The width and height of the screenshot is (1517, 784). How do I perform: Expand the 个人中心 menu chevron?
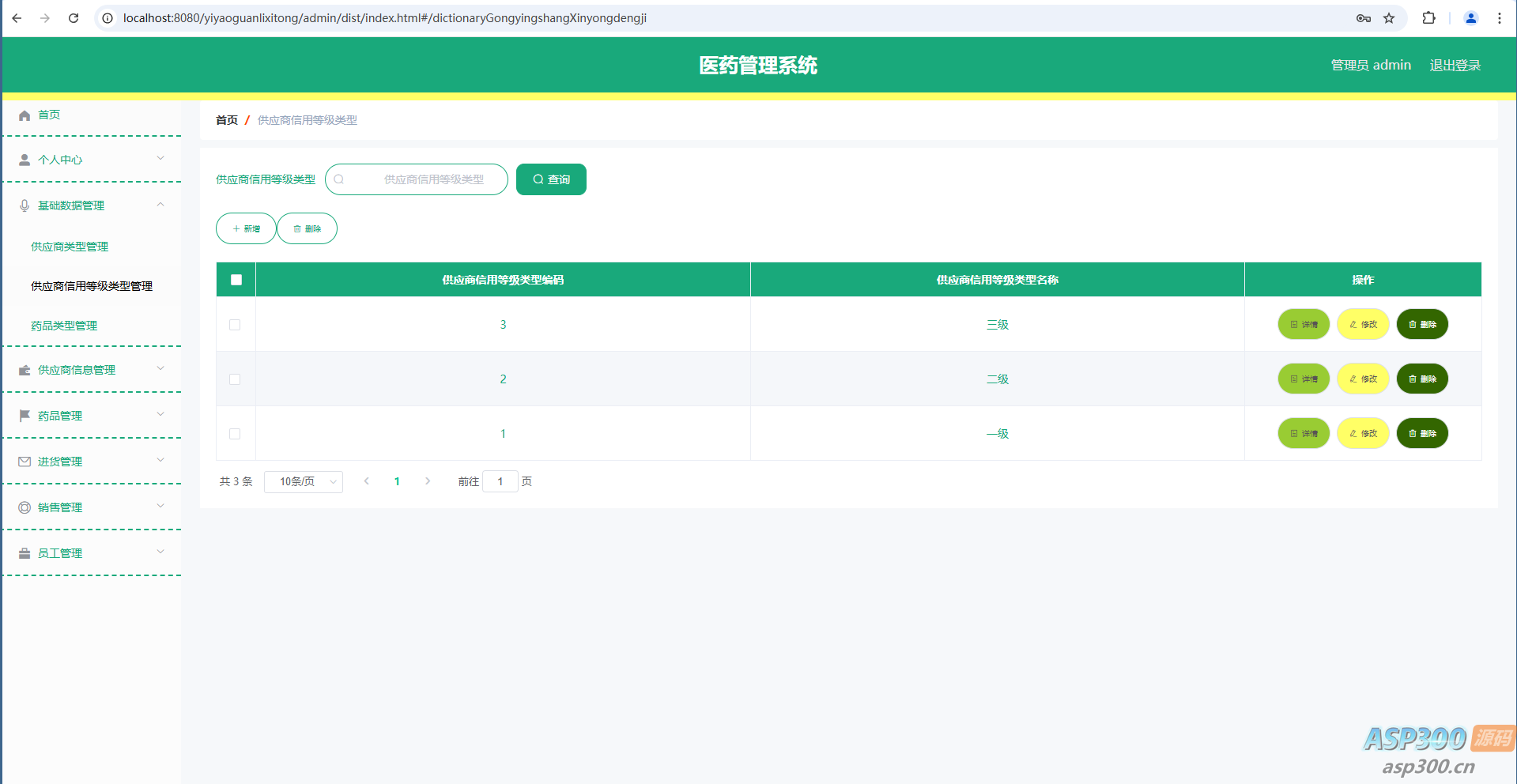coord(160,158)
